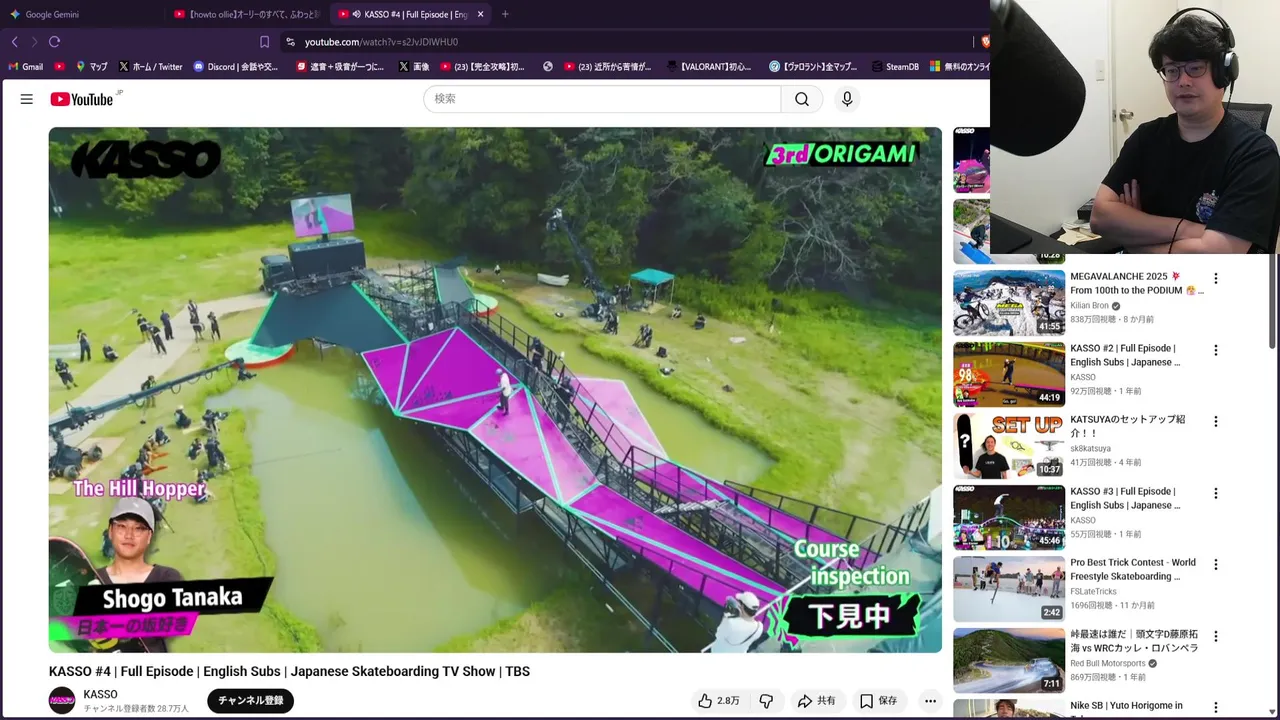Viewport: 1280px width, 720px height.
Task: Click the search magnifier button
Action: [802, 99]
